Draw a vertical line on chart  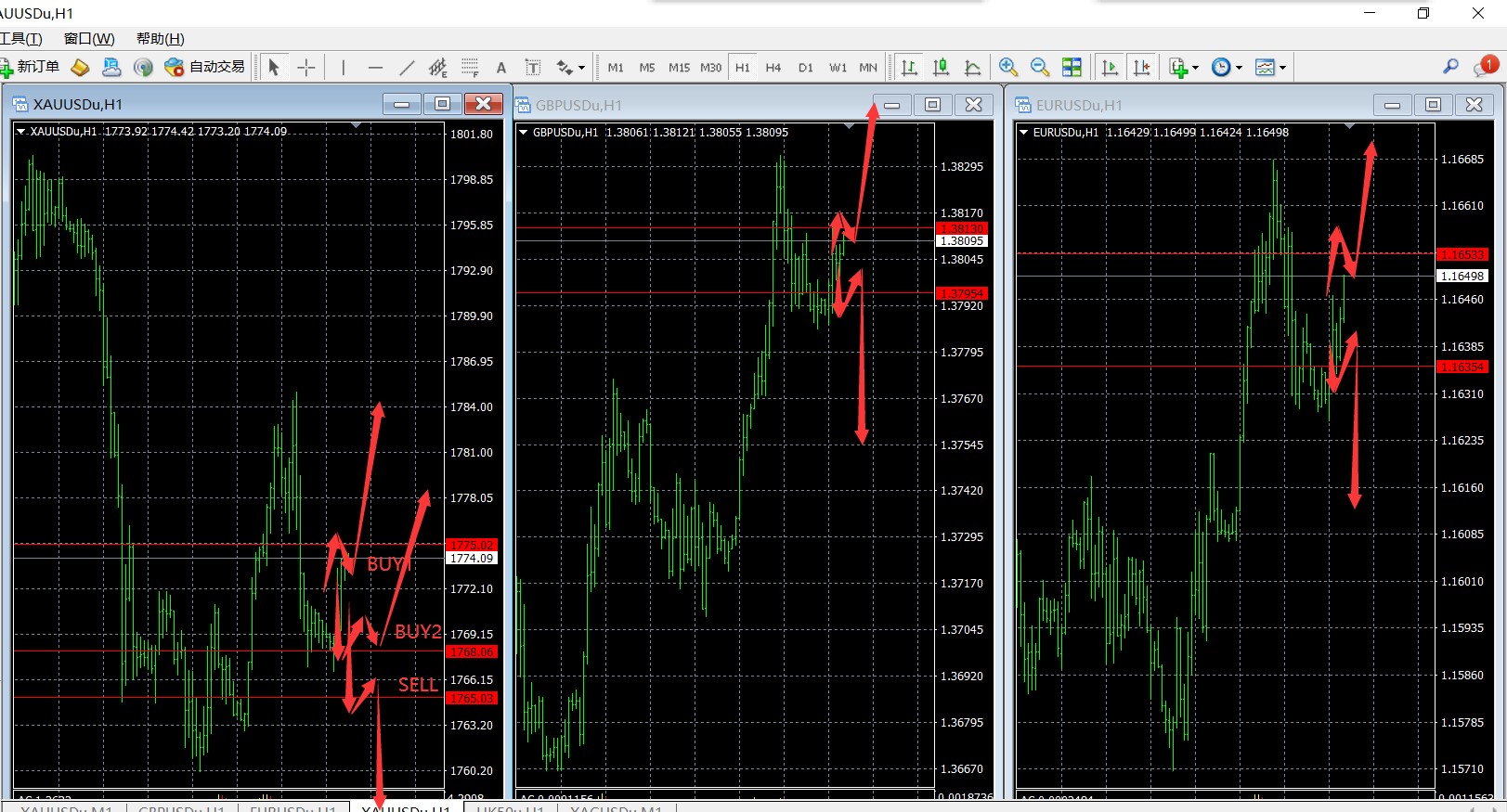coord(344,67)
